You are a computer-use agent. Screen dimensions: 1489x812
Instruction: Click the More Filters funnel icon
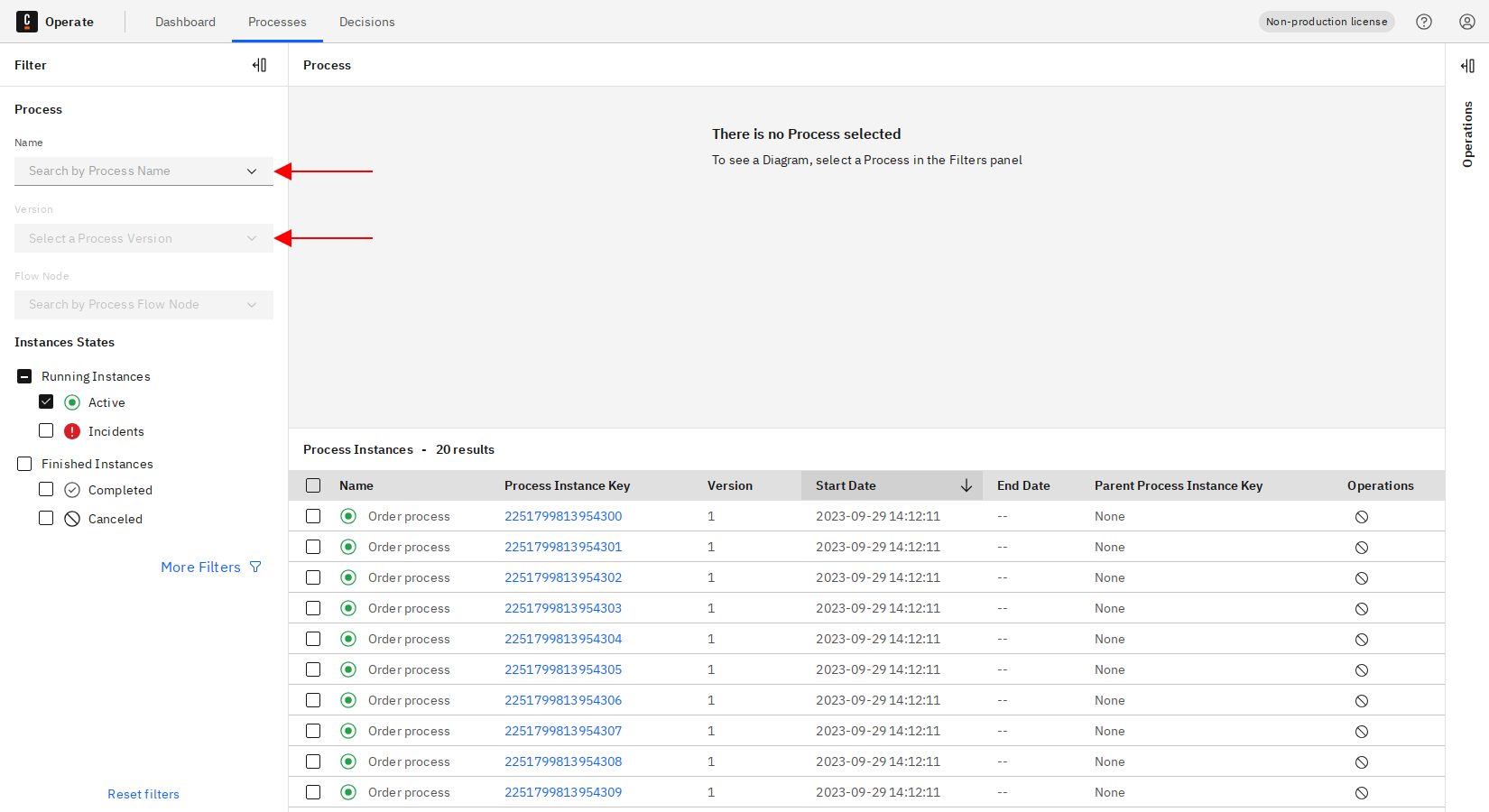pos(255,567)
